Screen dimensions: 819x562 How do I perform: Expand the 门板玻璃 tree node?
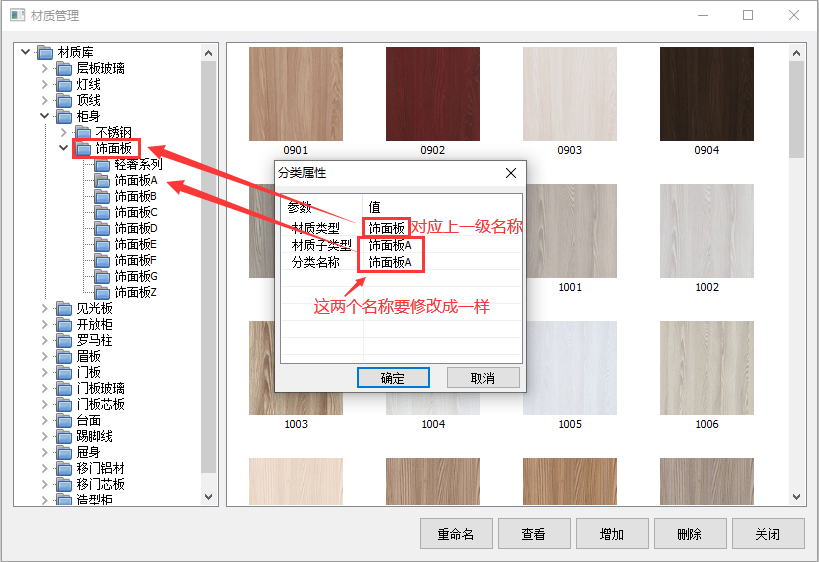click(44, 389)
